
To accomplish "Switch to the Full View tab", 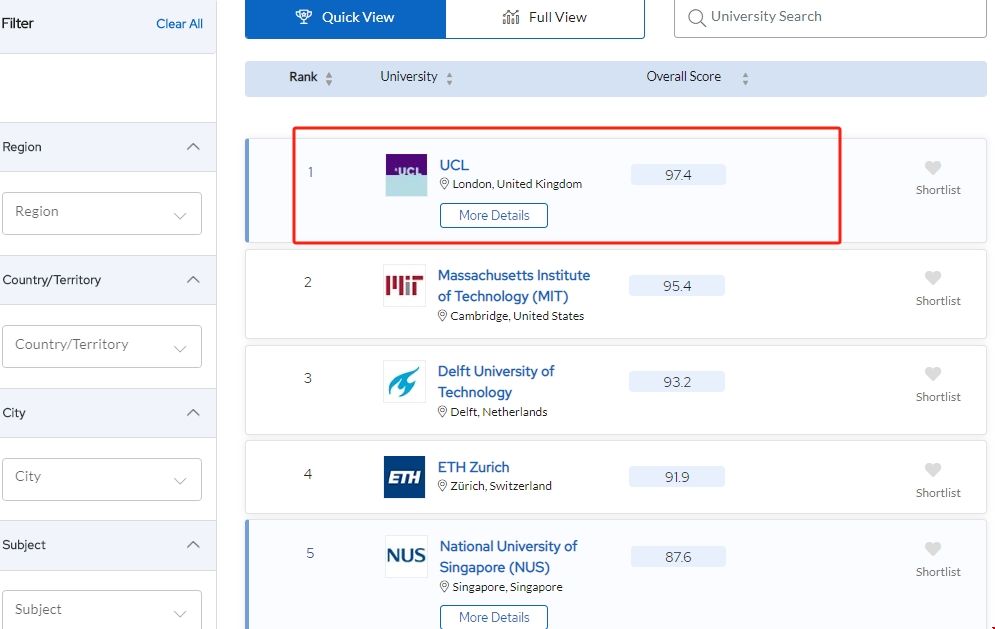I will pyautogui.click(x=545, y=17).
